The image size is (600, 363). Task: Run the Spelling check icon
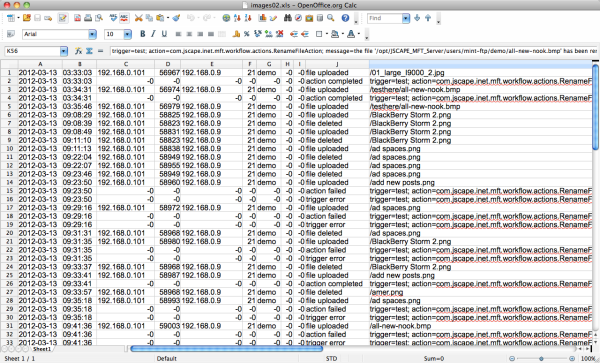pyautogui.click(x=113, y=18)
